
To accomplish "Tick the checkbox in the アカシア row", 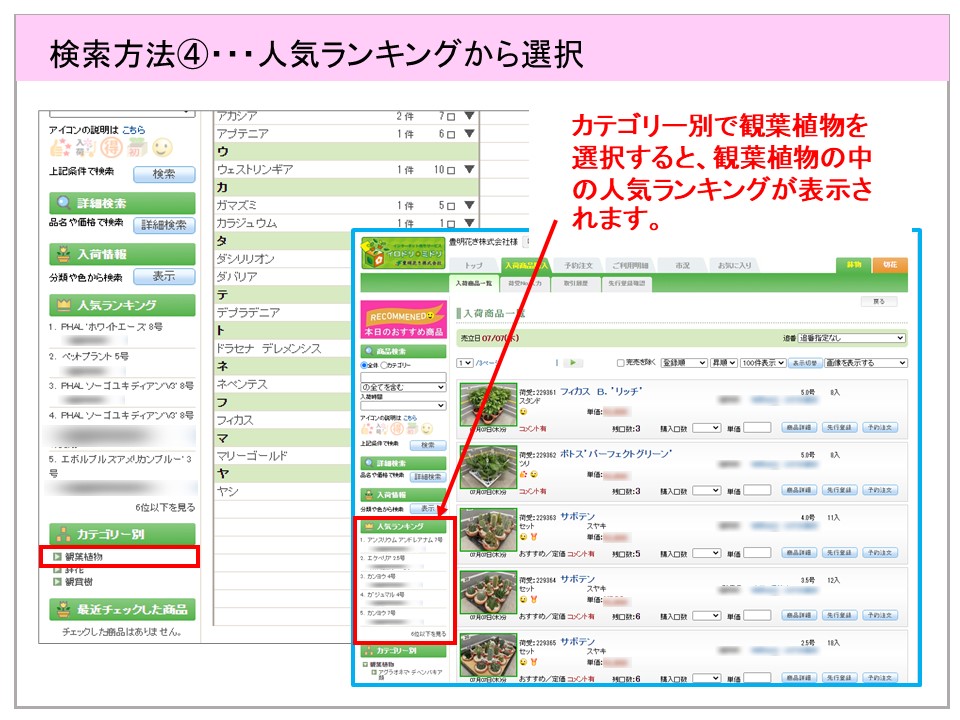I will tap(451, 116).
